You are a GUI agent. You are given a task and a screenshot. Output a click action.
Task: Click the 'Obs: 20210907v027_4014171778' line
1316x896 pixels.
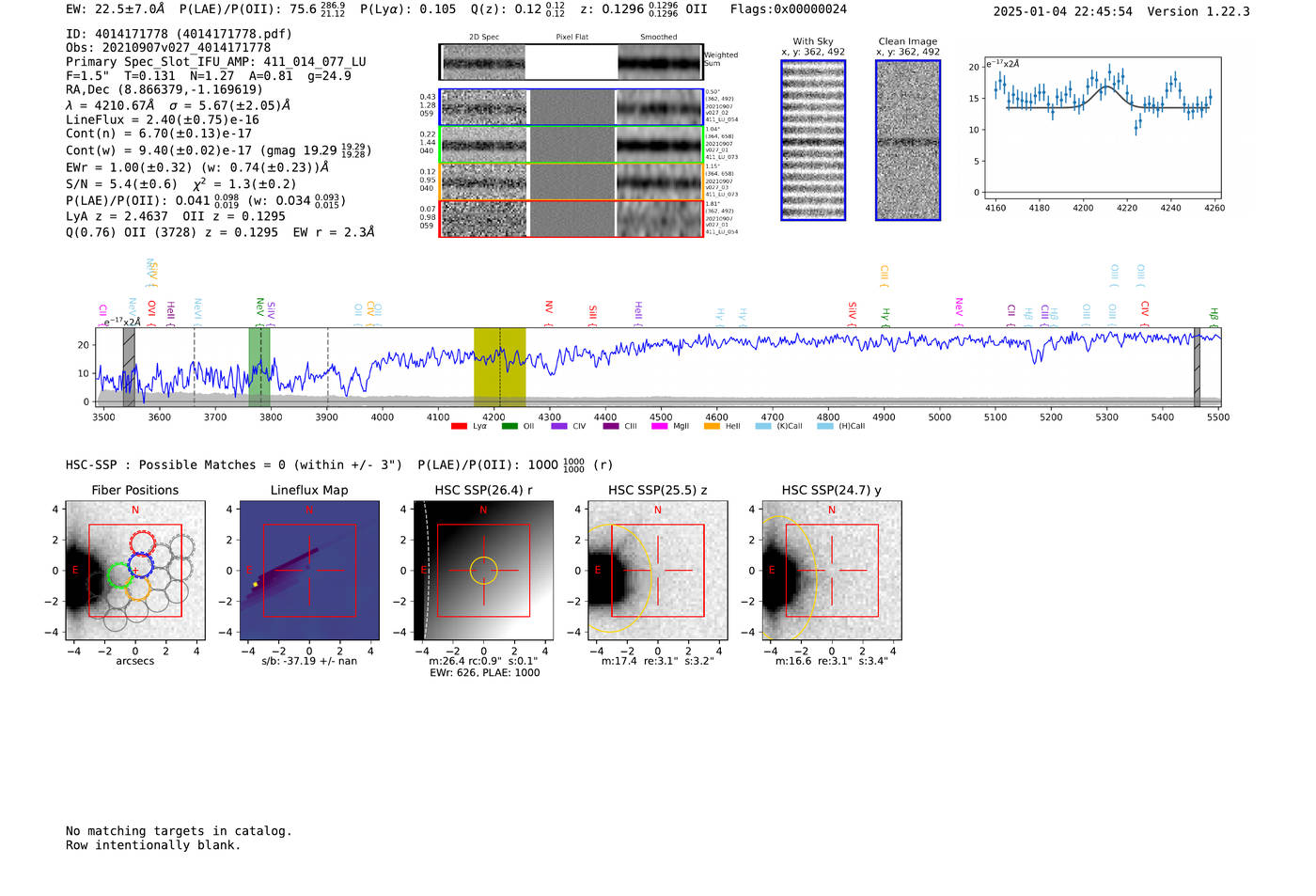[168, 47]
